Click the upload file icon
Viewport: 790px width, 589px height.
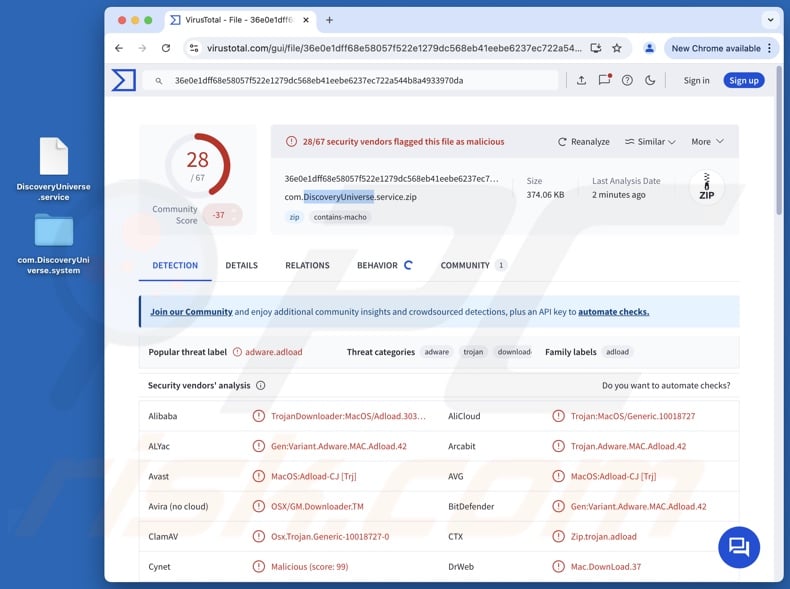pyautogui.click(x=581, y=80)
